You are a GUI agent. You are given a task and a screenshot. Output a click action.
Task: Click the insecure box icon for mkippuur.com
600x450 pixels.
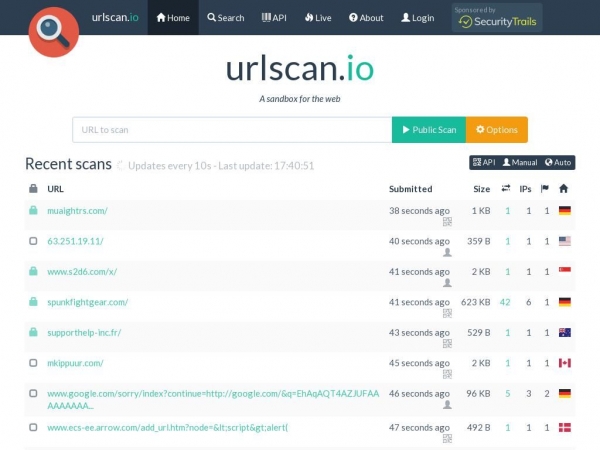pyautogui.click(x=33, y=363)
